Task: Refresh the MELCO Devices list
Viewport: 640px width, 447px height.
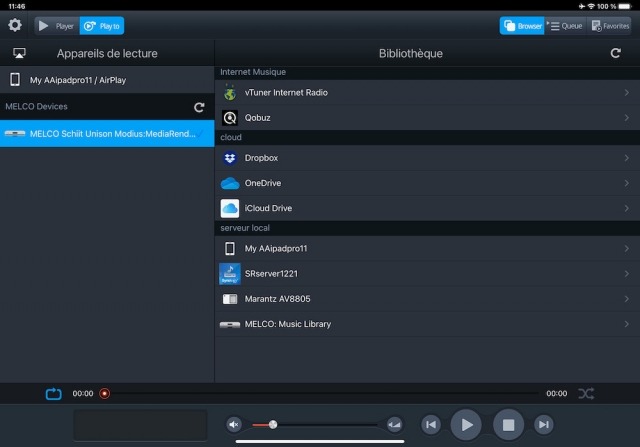Action: [199, 107]
